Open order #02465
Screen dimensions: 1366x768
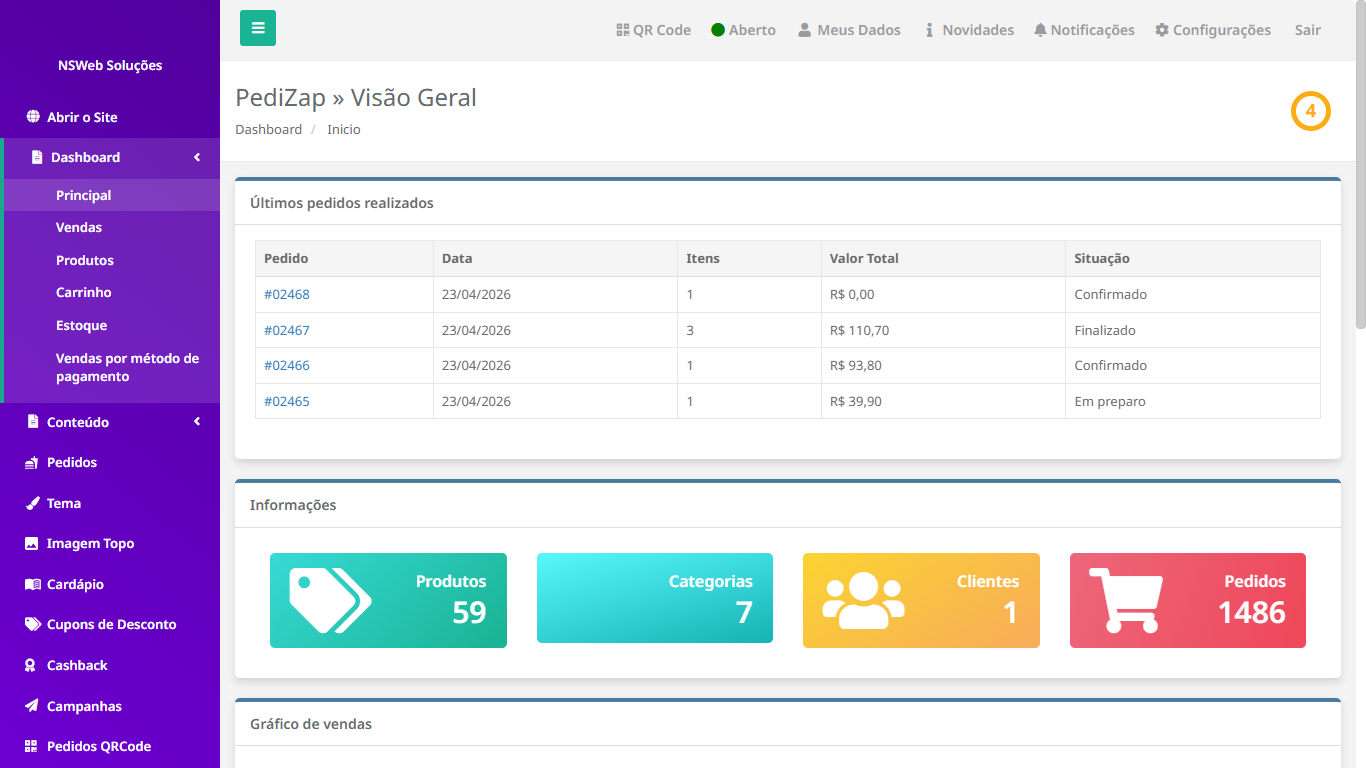tap(287, 401)
